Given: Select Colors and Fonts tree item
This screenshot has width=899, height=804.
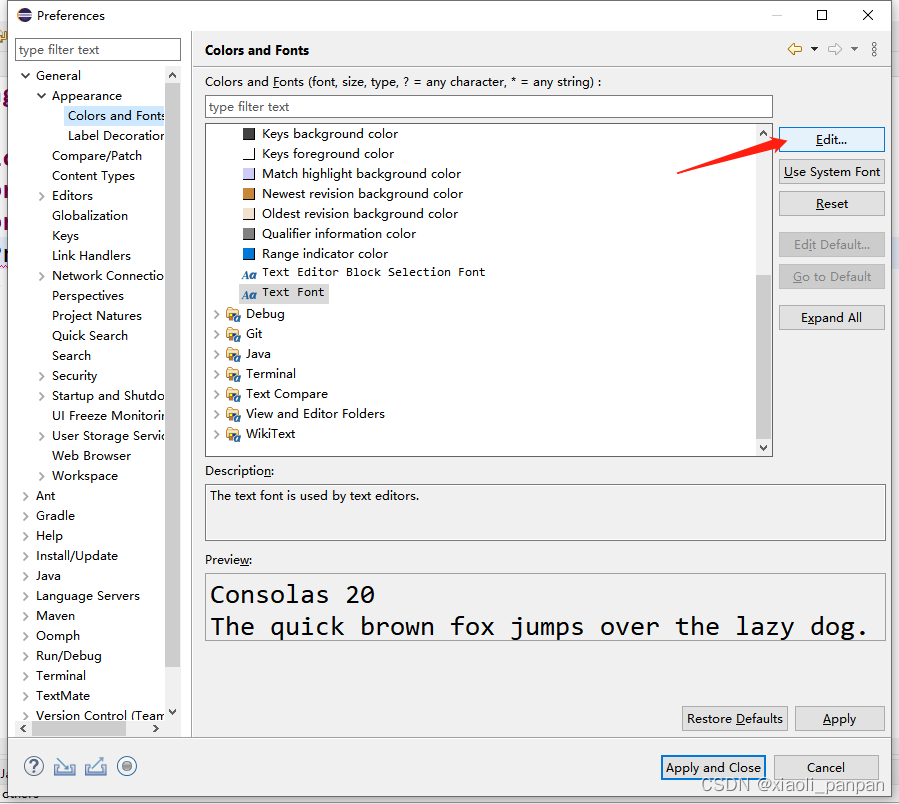Looking at the screenshot, I should click(115, 116).
